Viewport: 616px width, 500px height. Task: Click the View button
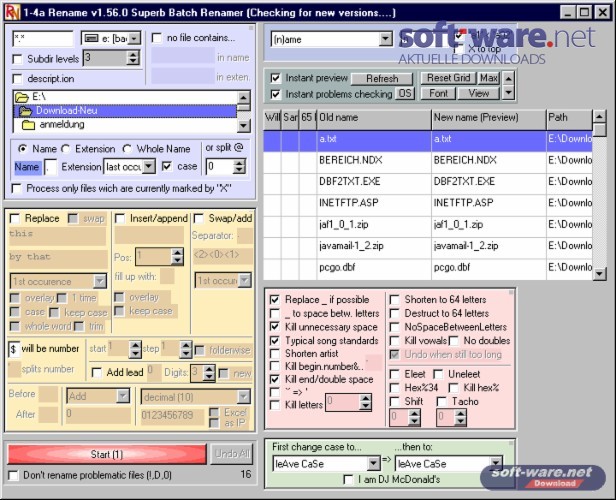(478, 93)
